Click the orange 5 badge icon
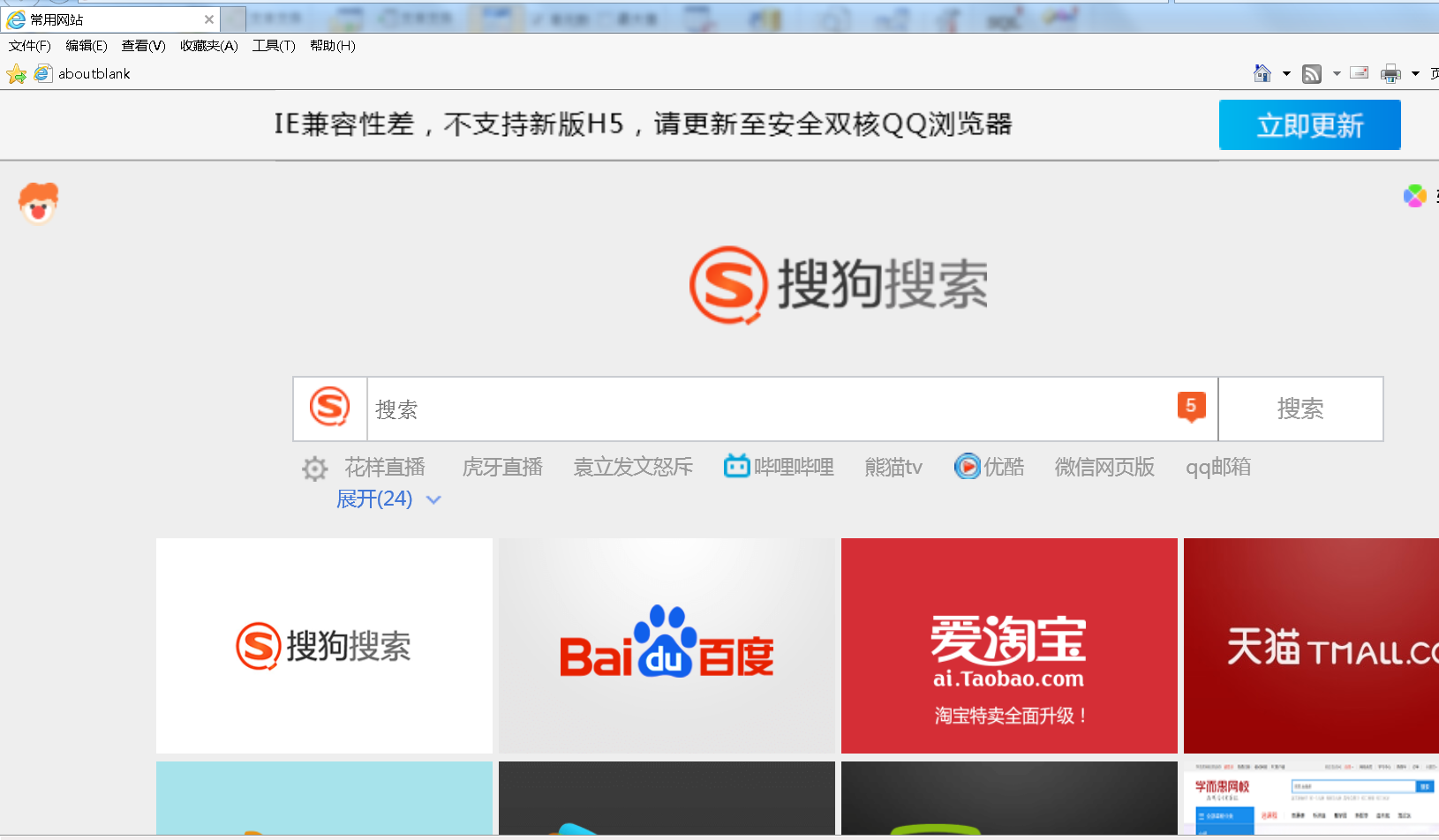The image size is (1439, 840). [x=1192, y=407]
